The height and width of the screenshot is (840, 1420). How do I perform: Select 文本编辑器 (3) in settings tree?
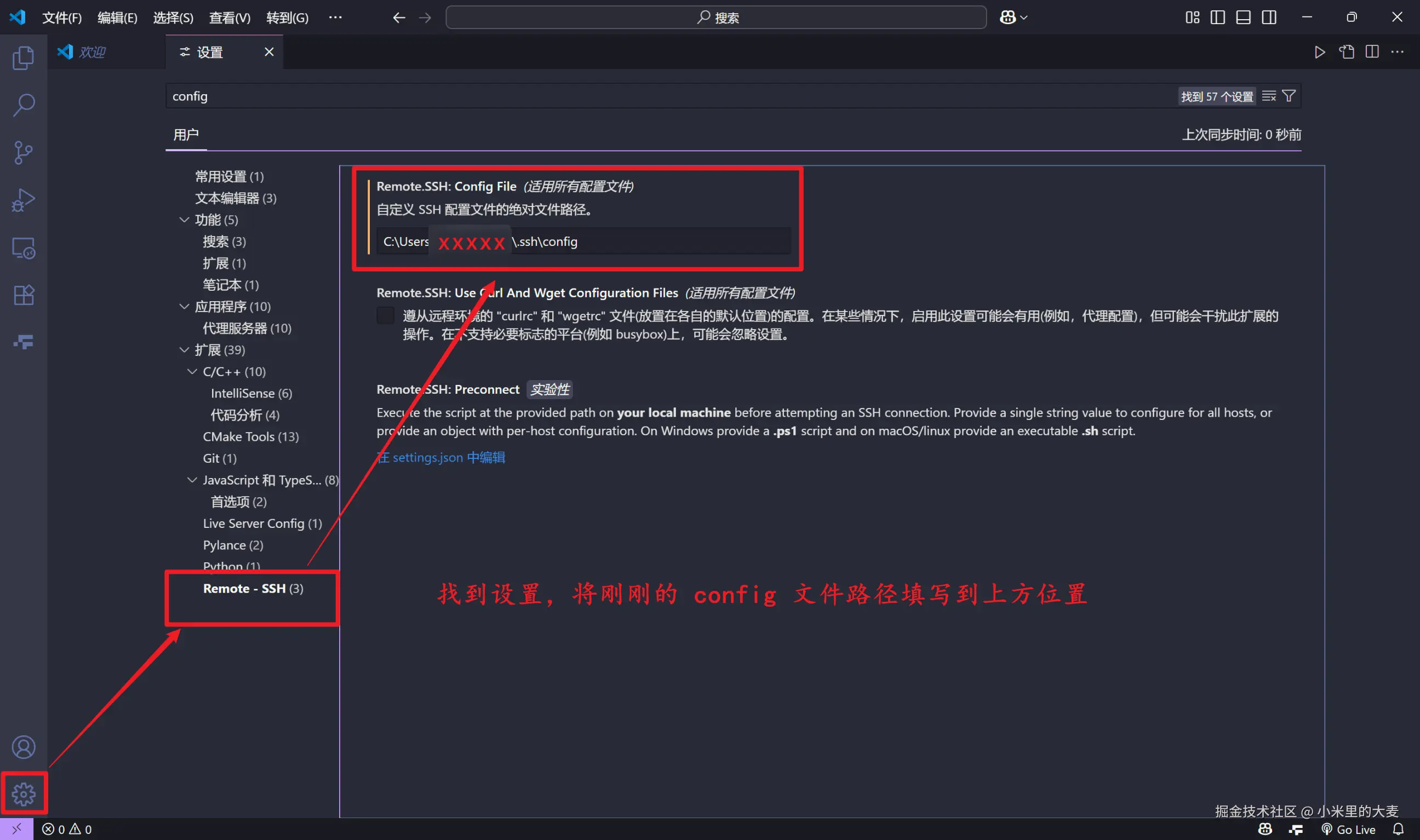(x=236, y=198)
